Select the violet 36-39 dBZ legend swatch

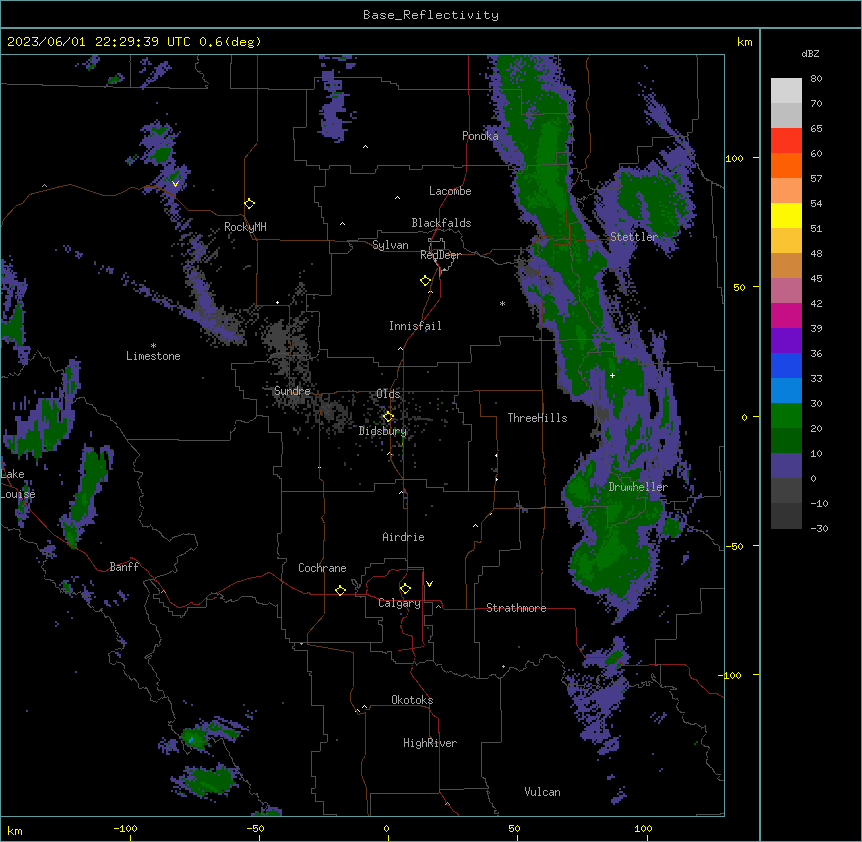click(786, 341)
